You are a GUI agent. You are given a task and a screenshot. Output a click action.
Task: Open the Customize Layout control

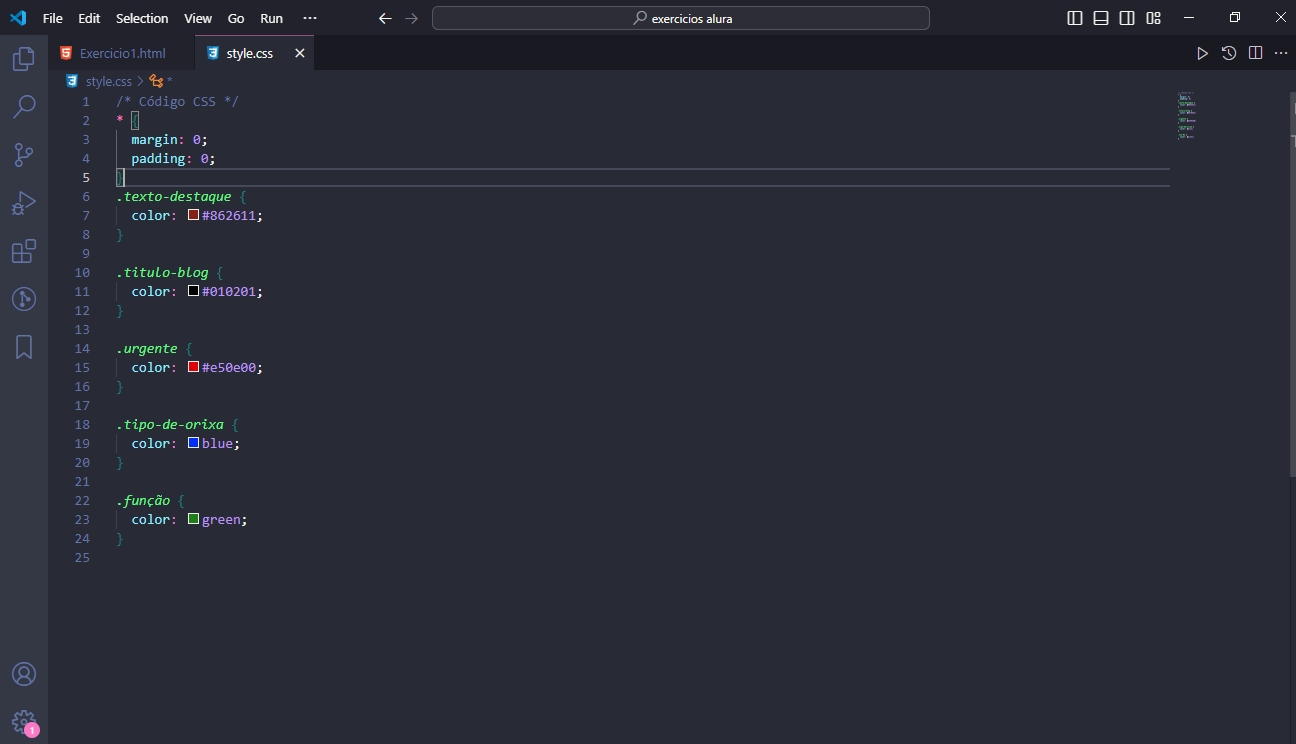[1153, 18]
